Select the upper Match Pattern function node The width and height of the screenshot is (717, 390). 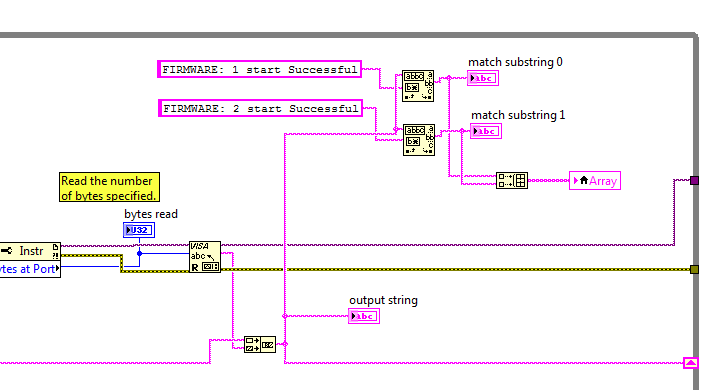click(x=417, y=86)
